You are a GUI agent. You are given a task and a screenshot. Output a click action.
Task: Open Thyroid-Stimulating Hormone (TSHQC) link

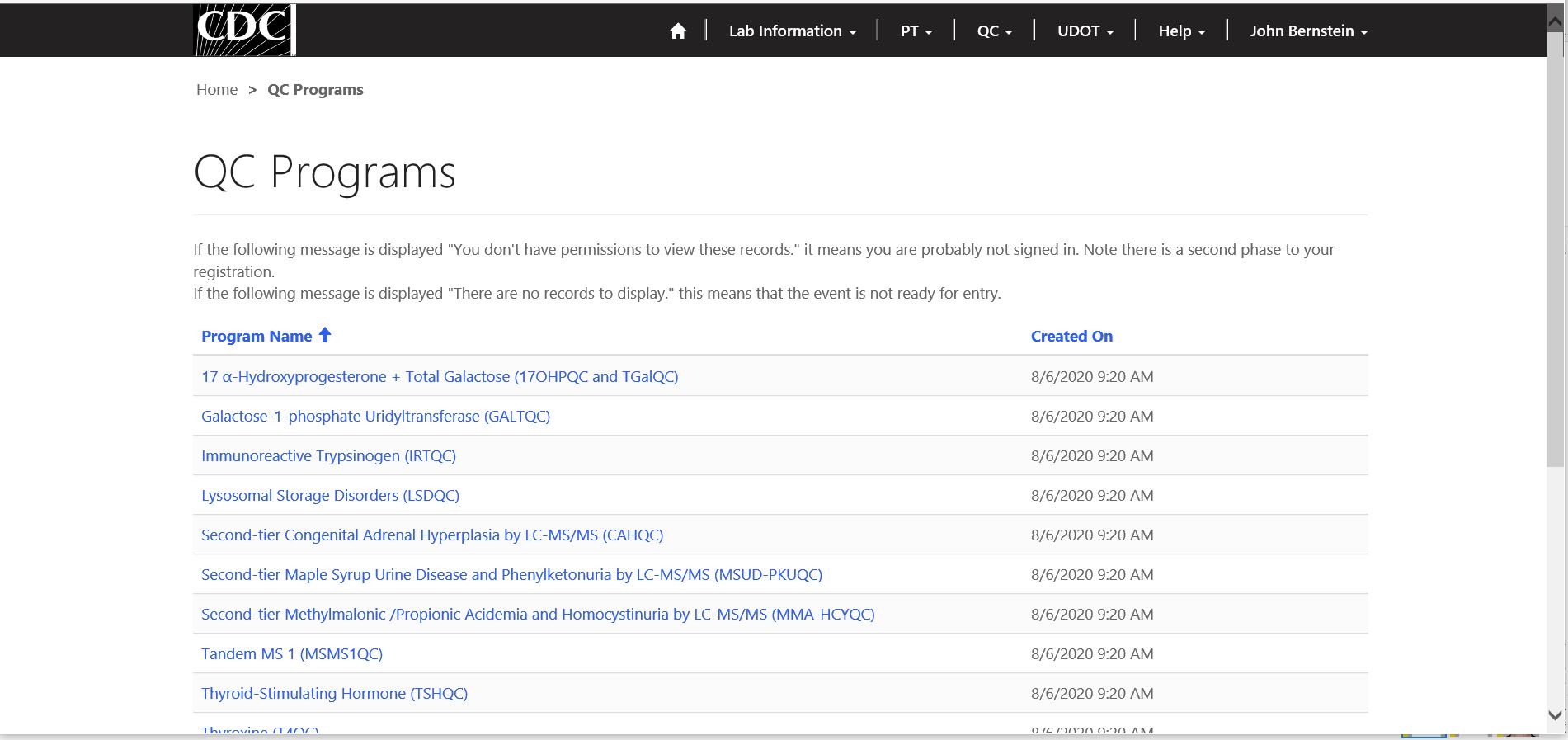click(x=334, y=694)
